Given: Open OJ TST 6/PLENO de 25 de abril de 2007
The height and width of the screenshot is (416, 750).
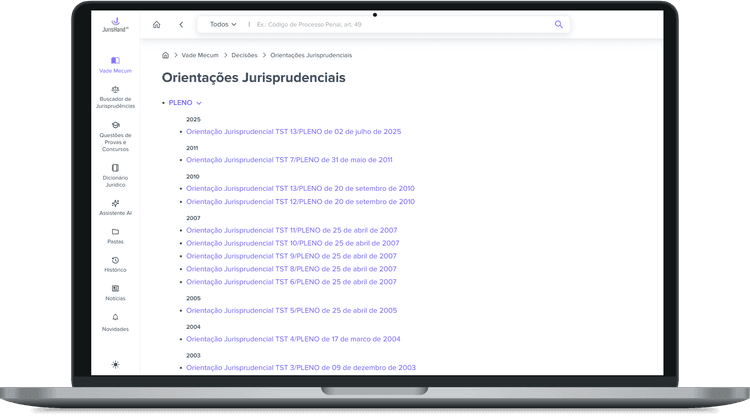Looking at the screenshot, I should pos(291,282).
